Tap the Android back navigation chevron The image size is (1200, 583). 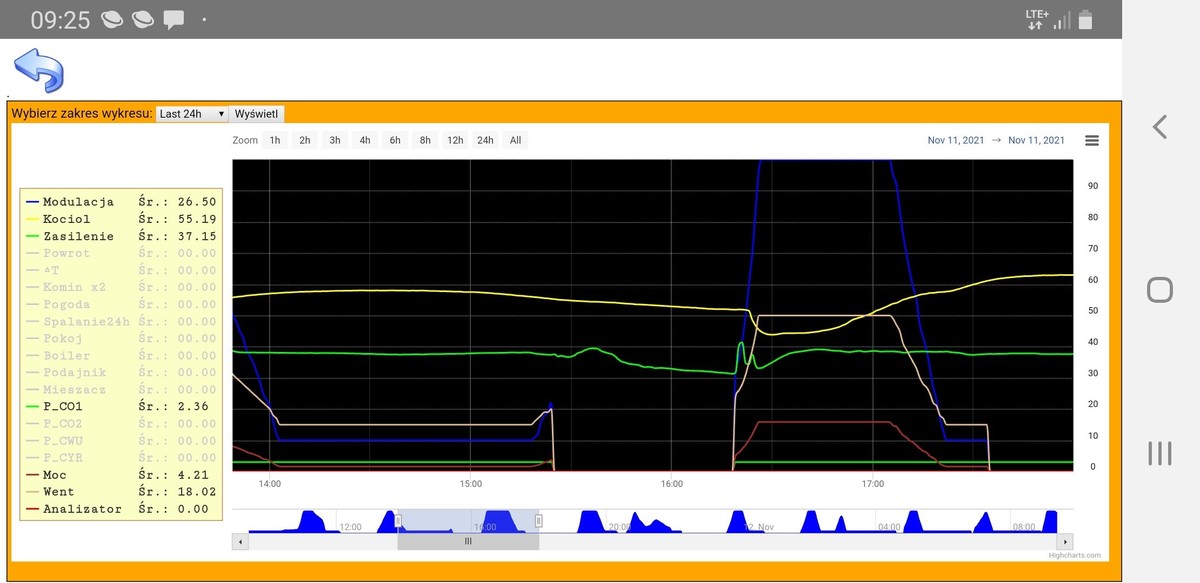(x=1159, y=127)
